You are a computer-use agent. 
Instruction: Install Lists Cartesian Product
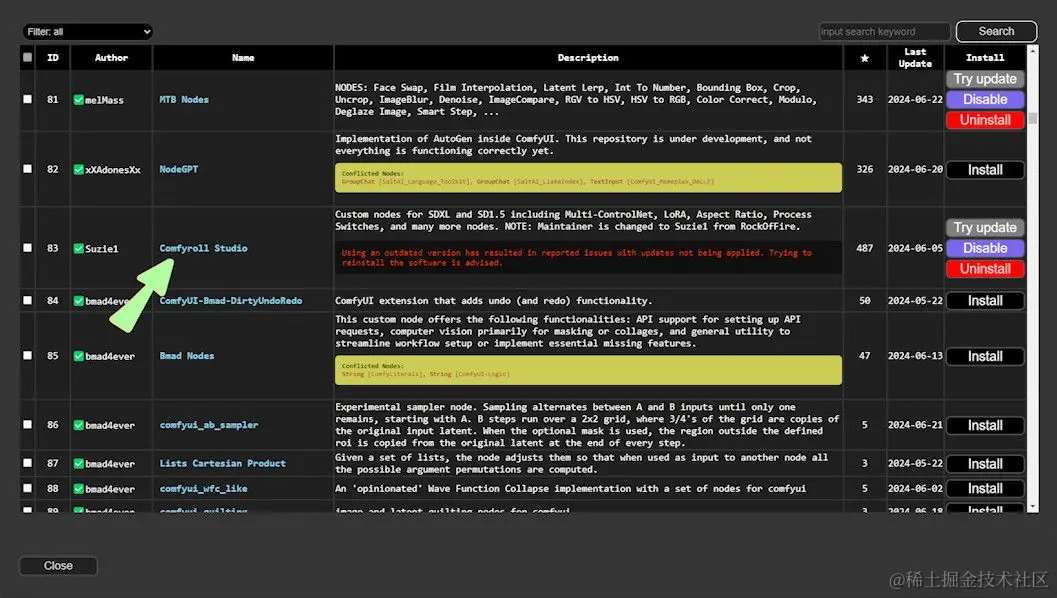click(985, 464)
